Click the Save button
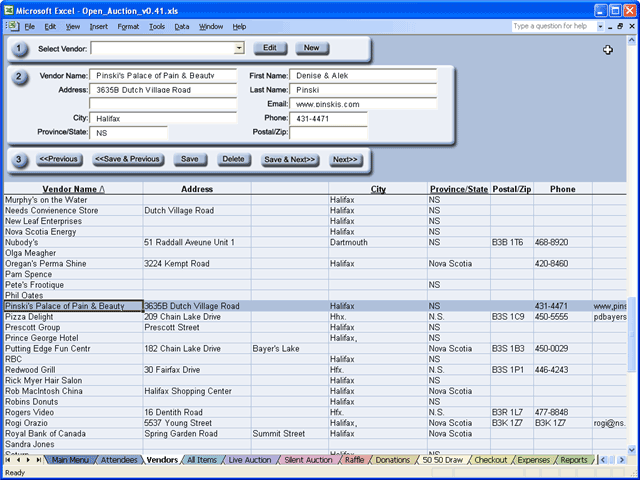The height and width of the screenshot is (480, 640). tap(190, 160)
